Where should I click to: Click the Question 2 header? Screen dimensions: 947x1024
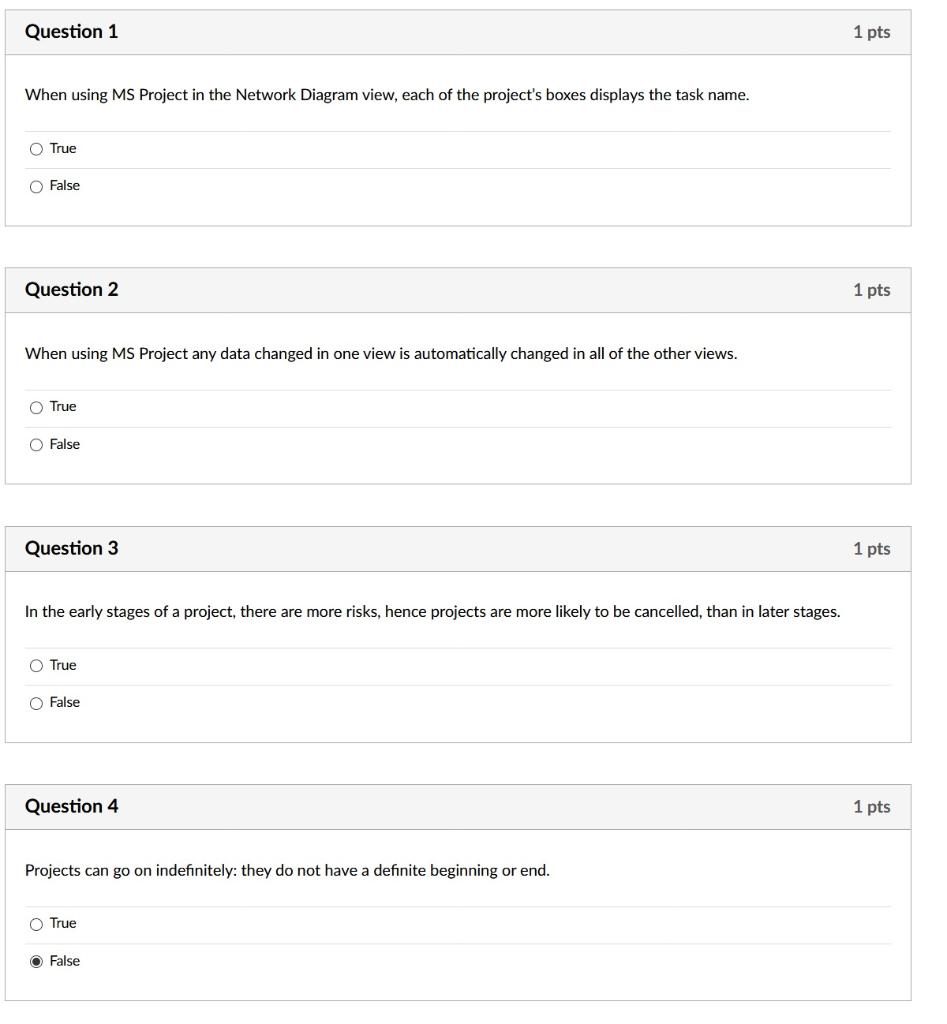pos(71,289)
